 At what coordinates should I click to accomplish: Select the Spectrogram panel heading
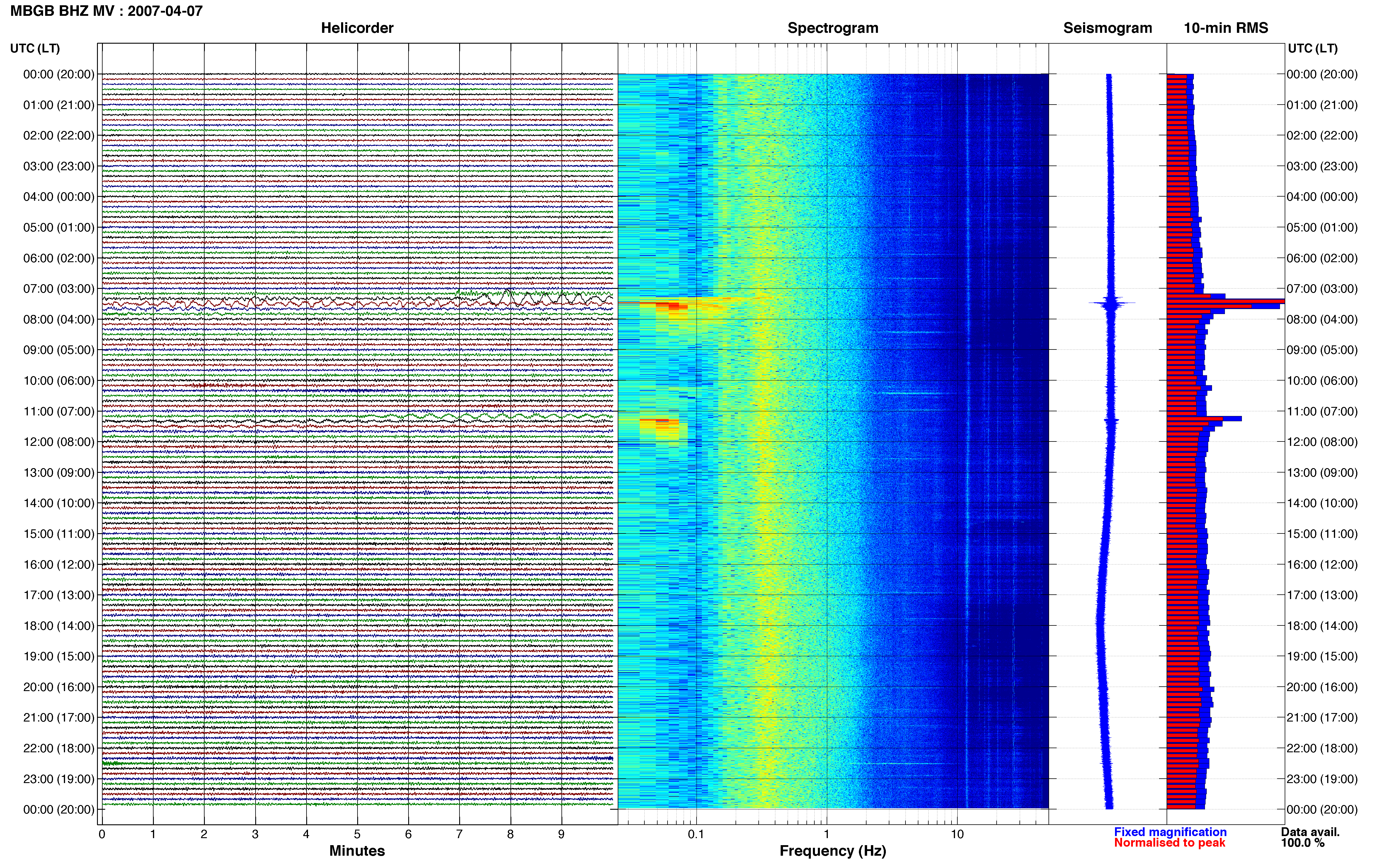(x=833, y=28)
